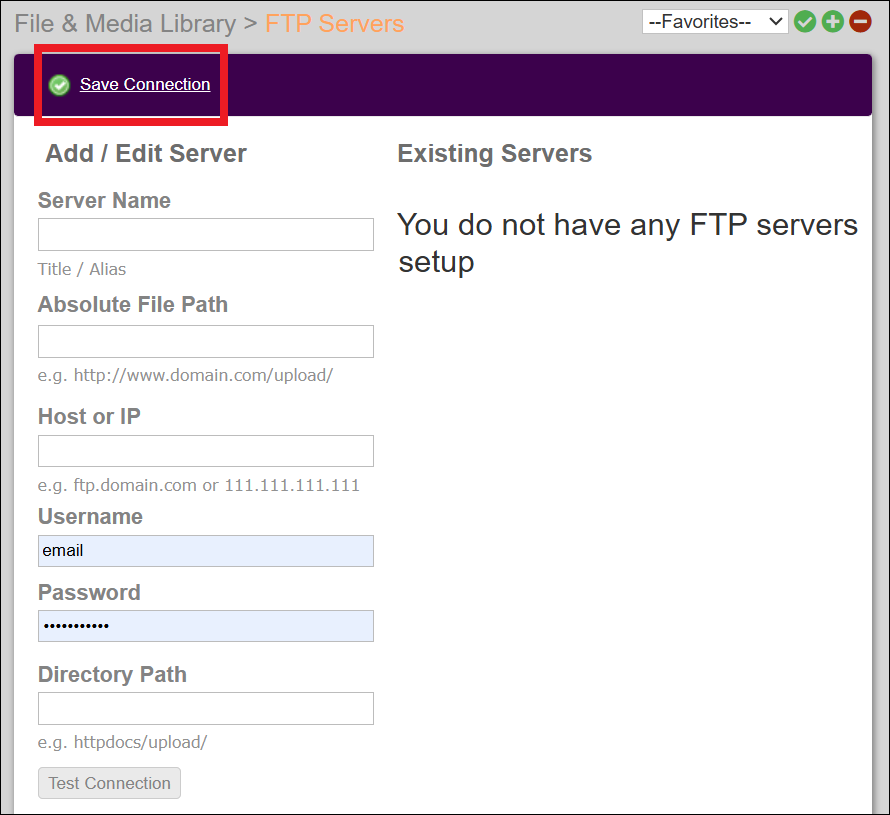Click the FTP Servers breadcrumb title
The image size is (890, 815).
pos(334,24)
